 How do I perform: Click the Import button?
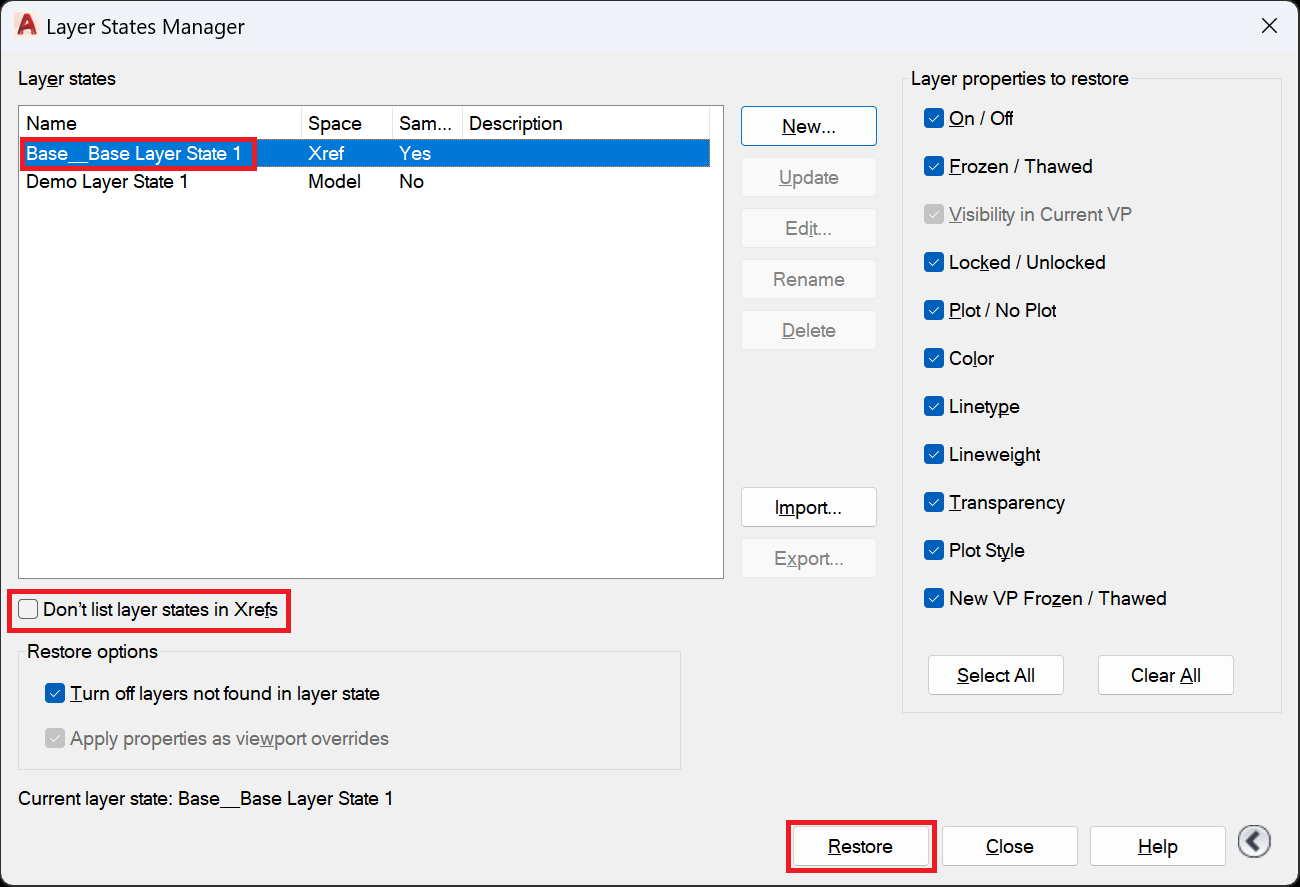(x=808, y=508)
